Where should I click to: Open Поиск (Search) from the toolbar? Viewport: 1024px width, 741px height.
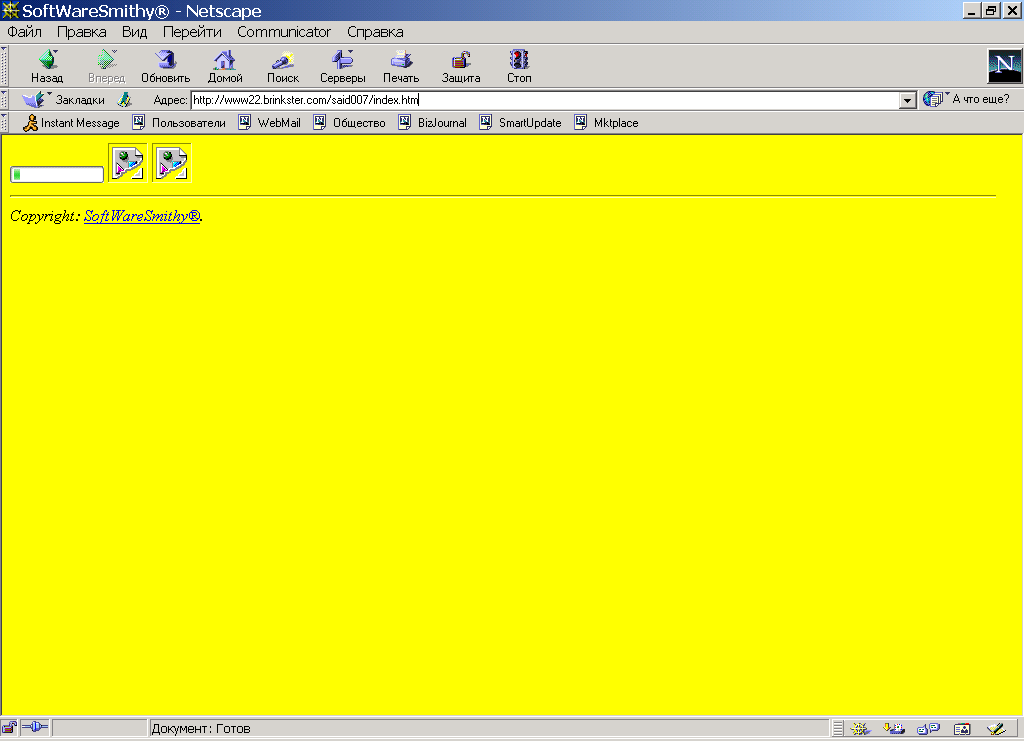(283, 67)
